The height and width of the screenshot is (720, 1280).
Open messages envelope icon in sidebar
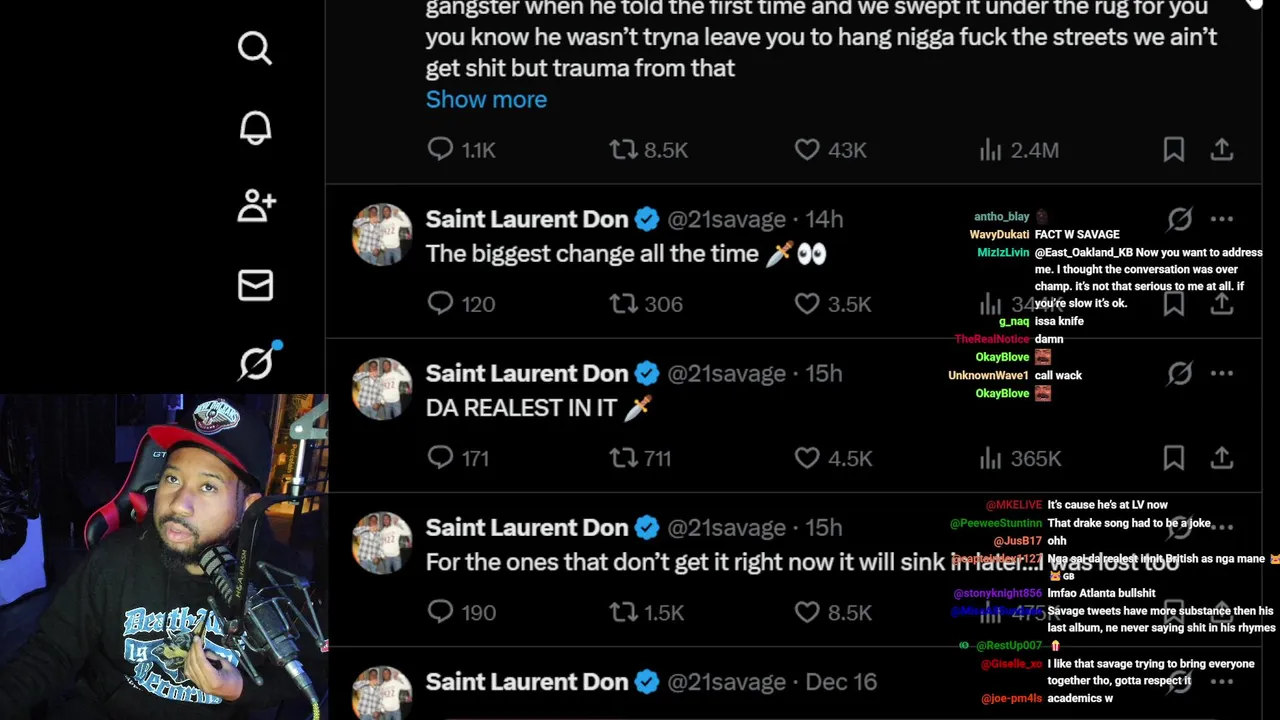click(x=255, y=285)
